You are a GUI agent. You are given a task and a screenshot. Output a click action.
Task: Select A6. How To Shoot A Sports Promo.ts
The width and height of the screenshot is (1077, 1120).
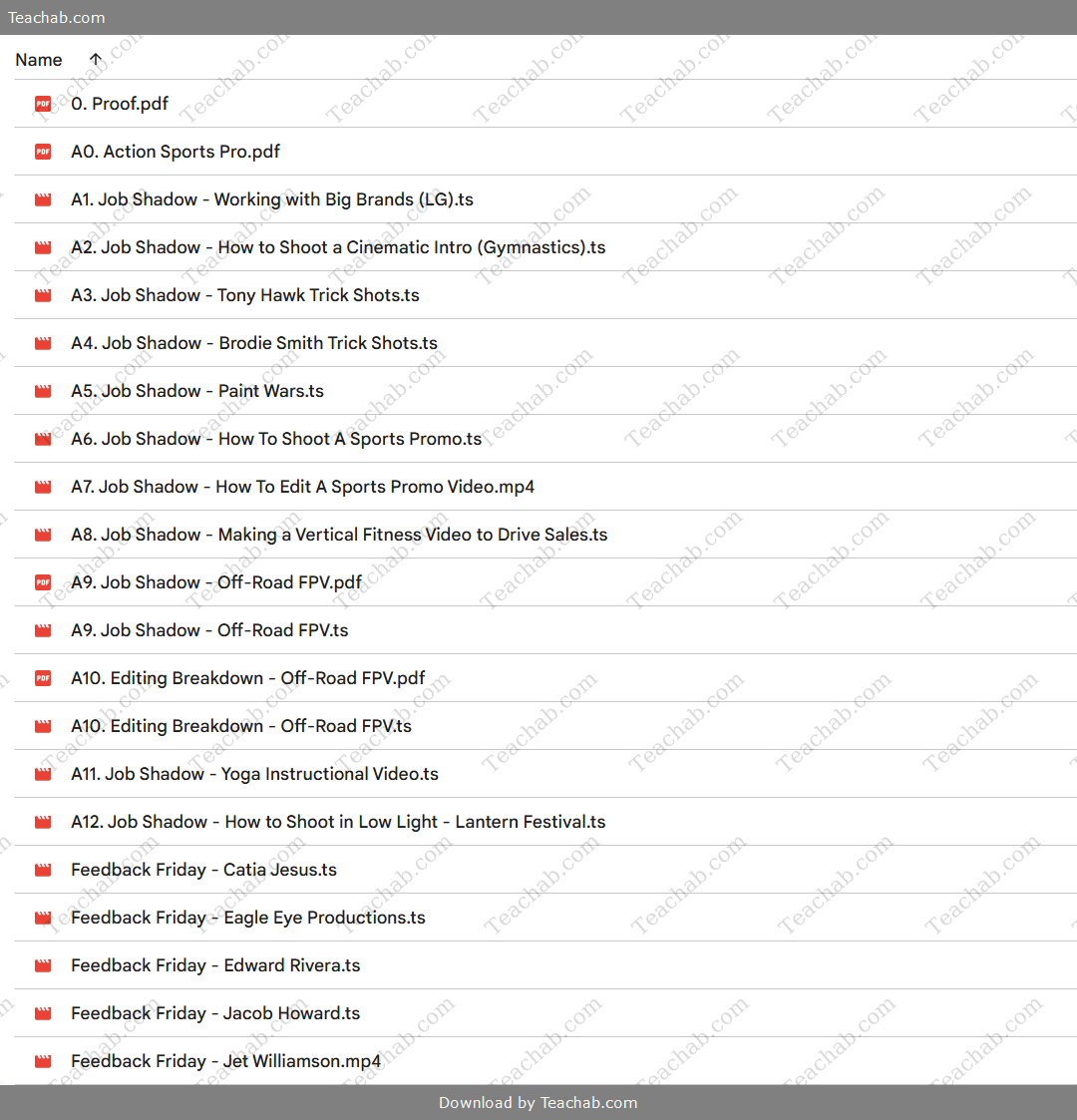pos(276,439)
